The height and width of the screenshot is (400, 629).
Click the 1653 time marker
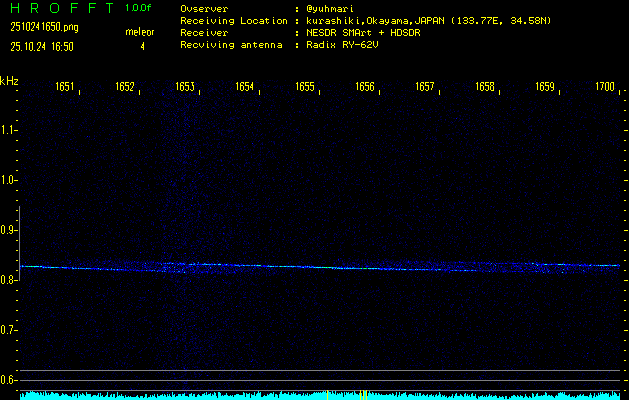pos(185,87)
